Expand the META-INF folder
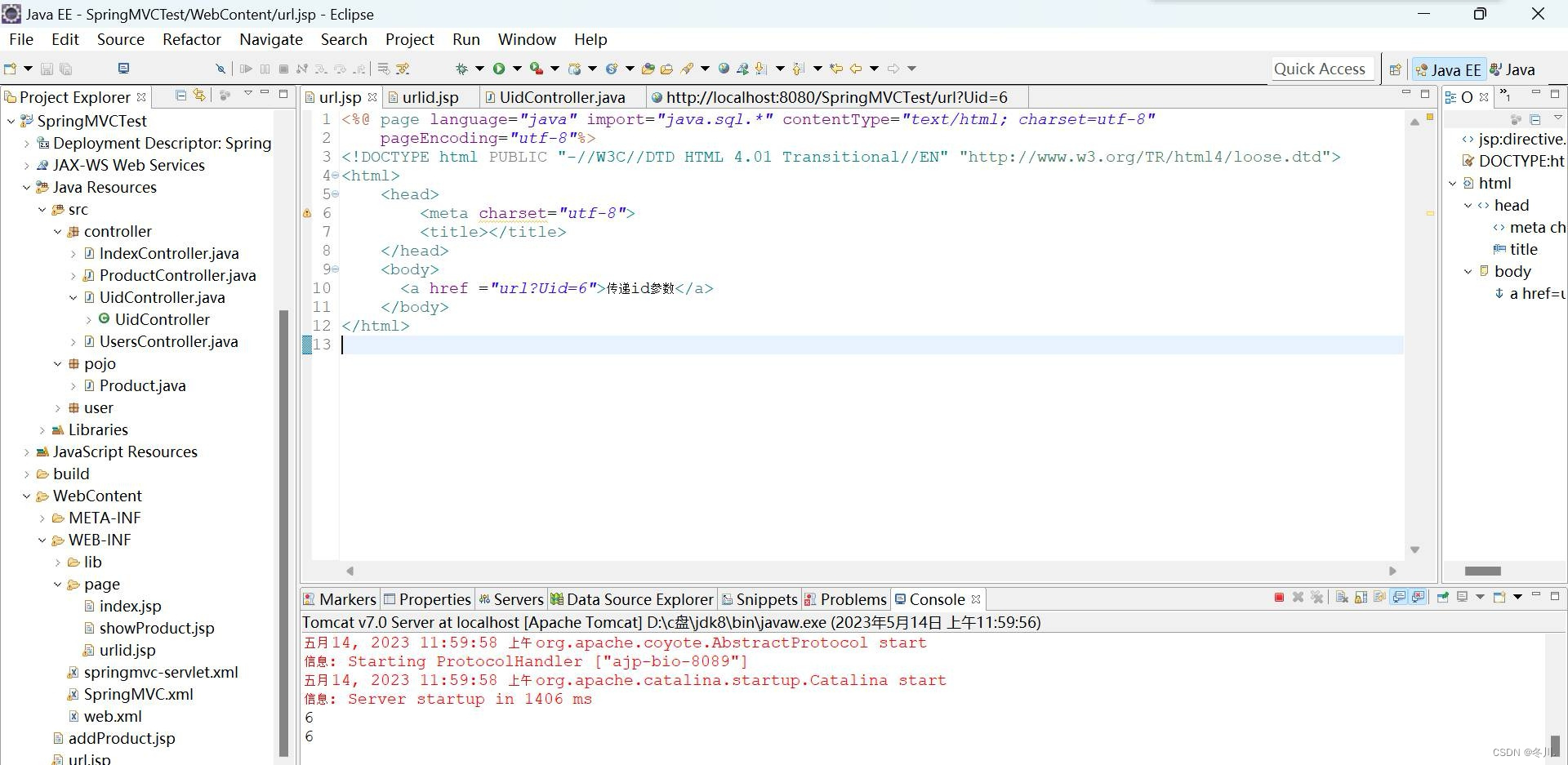 point(42,518)
